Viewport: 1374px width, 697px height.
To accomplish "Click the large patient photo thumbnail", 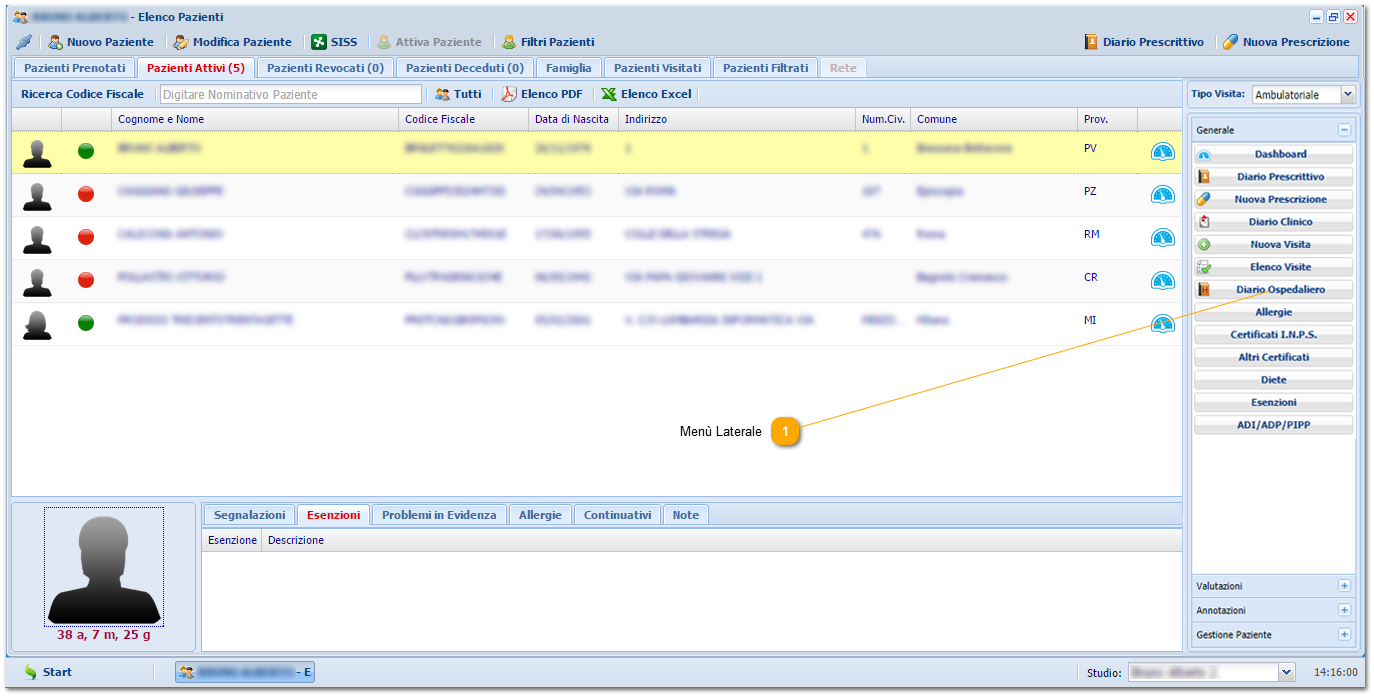I will tap(103, 566).
